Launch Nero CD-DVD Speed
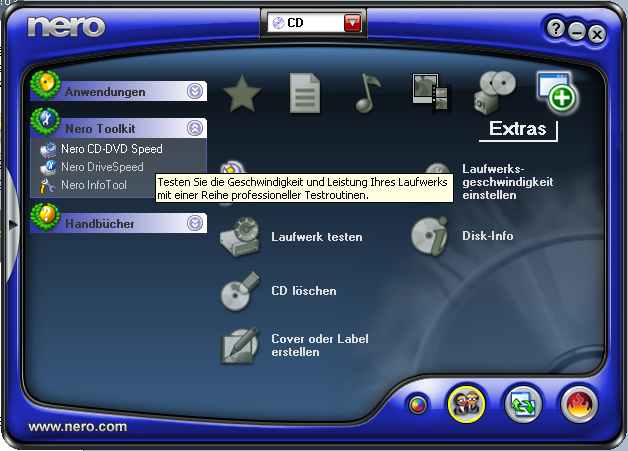This screenshot has width=628, height=451. 112,149
